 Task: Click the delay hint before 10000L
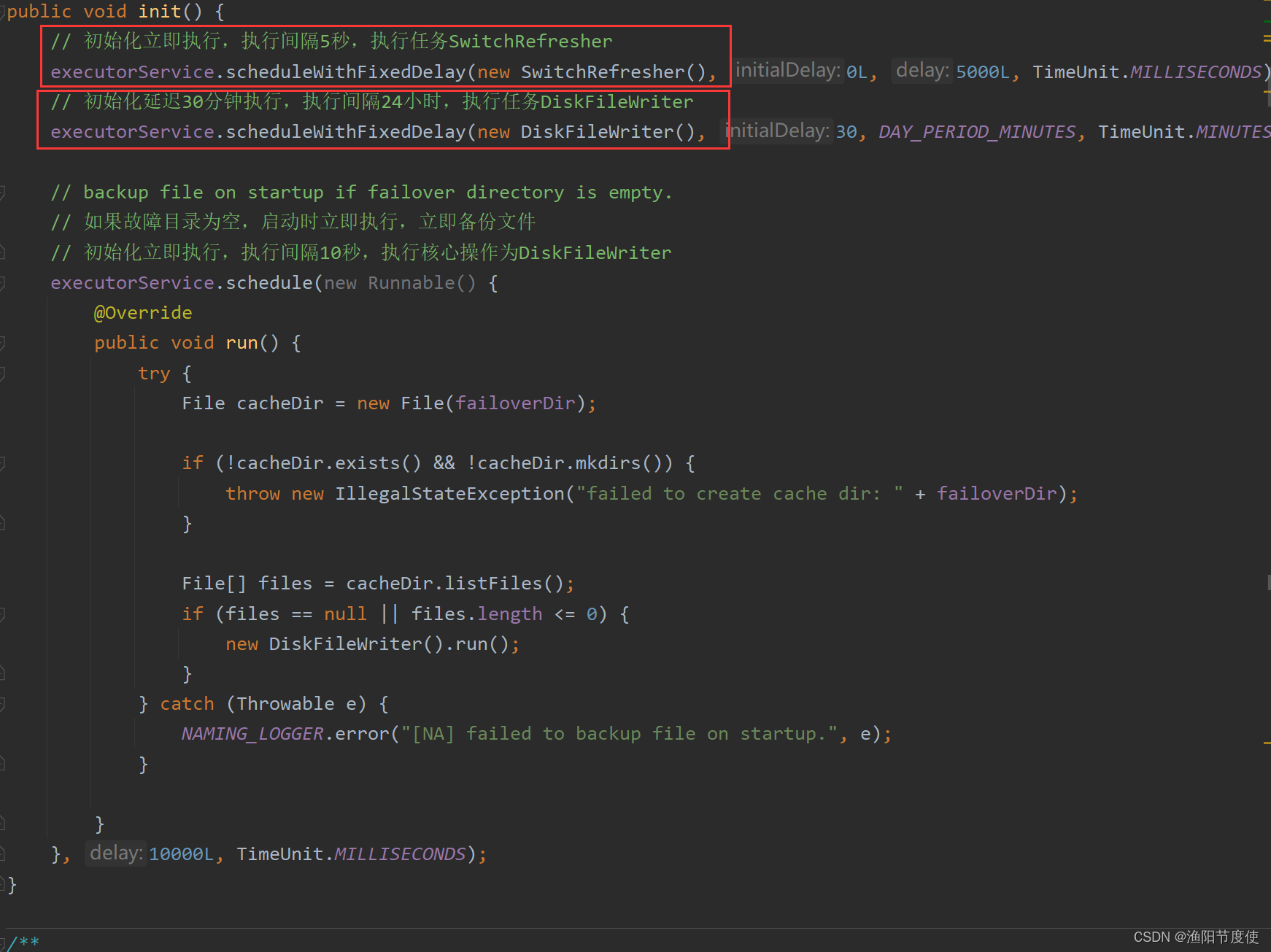pyautogui.click(x=116, y=853)
